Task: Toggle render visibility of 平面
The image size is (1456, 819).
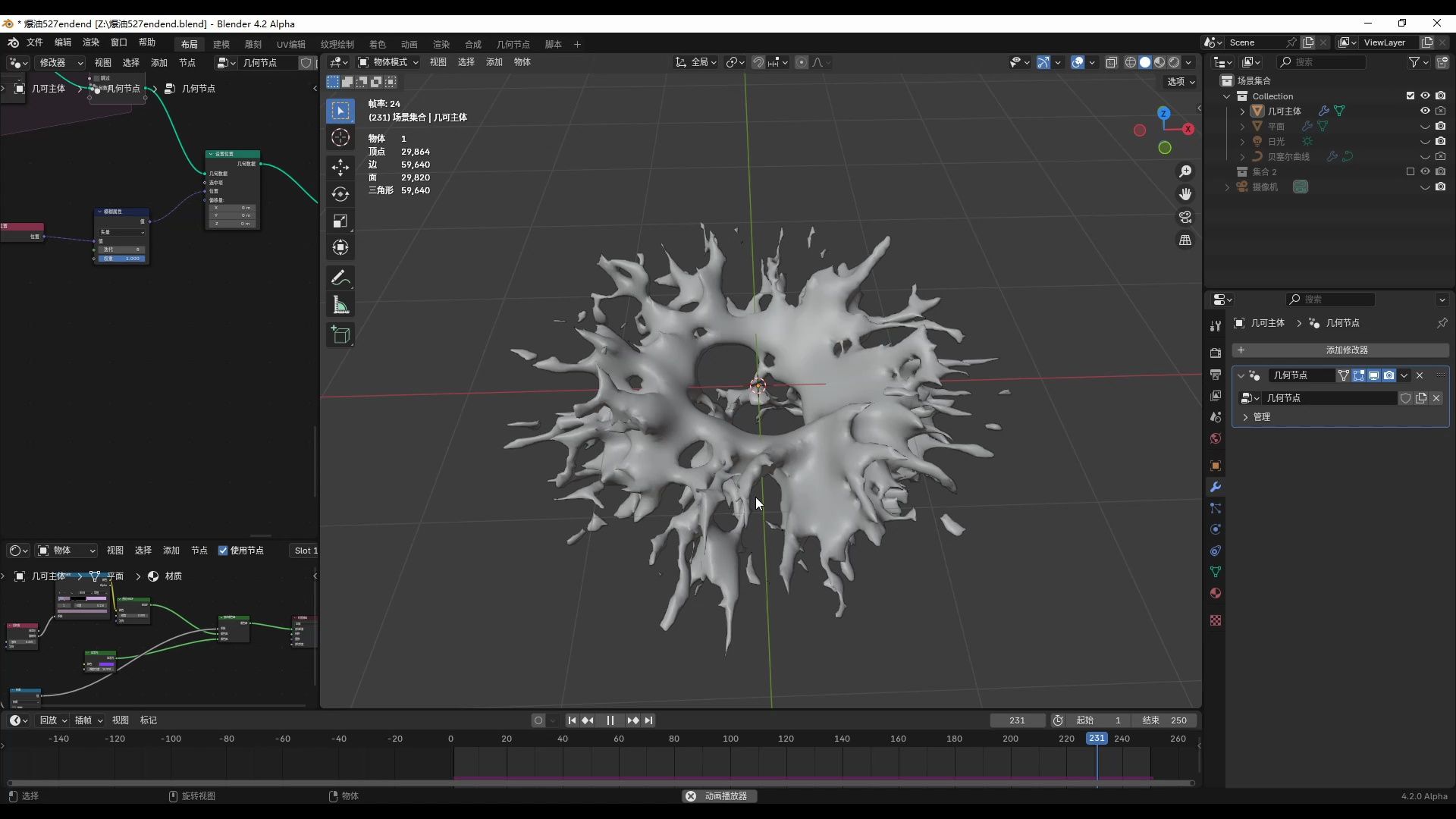Action: [x=1440, y=126]
